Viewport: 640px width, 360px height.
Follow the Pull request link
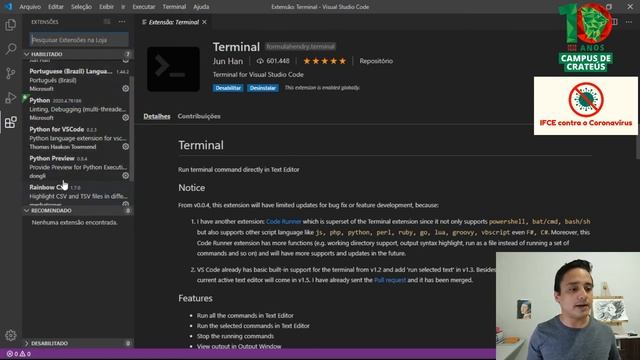point(390,280)
